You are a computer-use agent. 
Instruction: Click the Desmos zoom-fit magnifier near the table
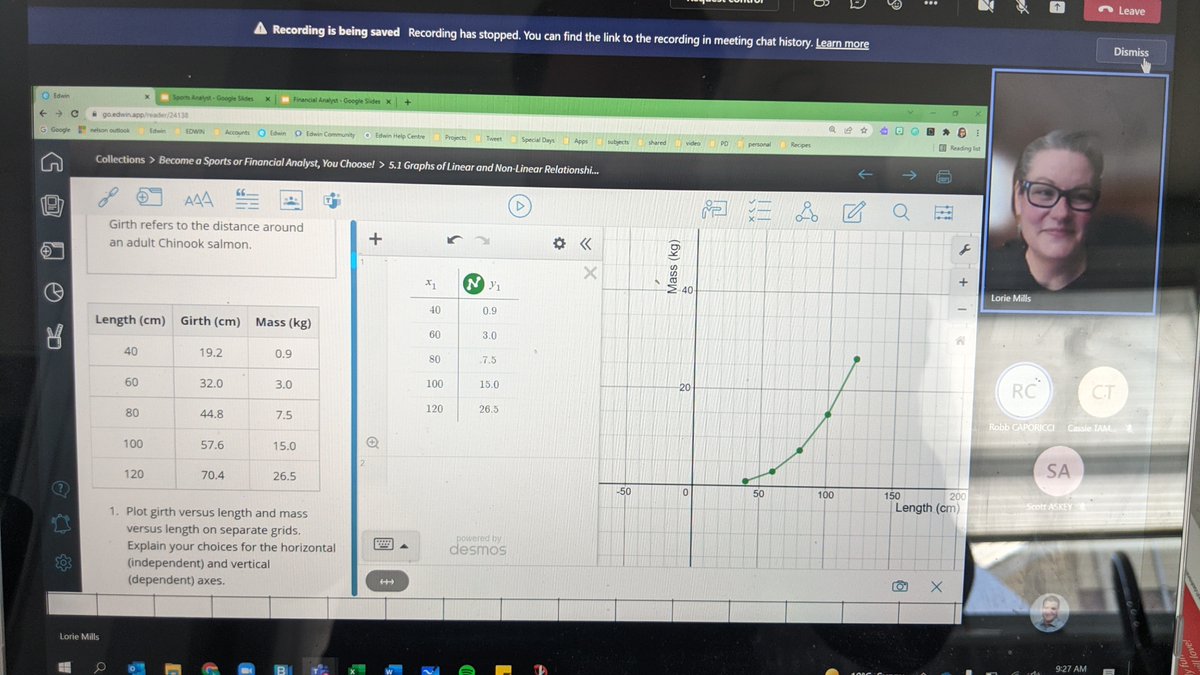click(373, 442)
